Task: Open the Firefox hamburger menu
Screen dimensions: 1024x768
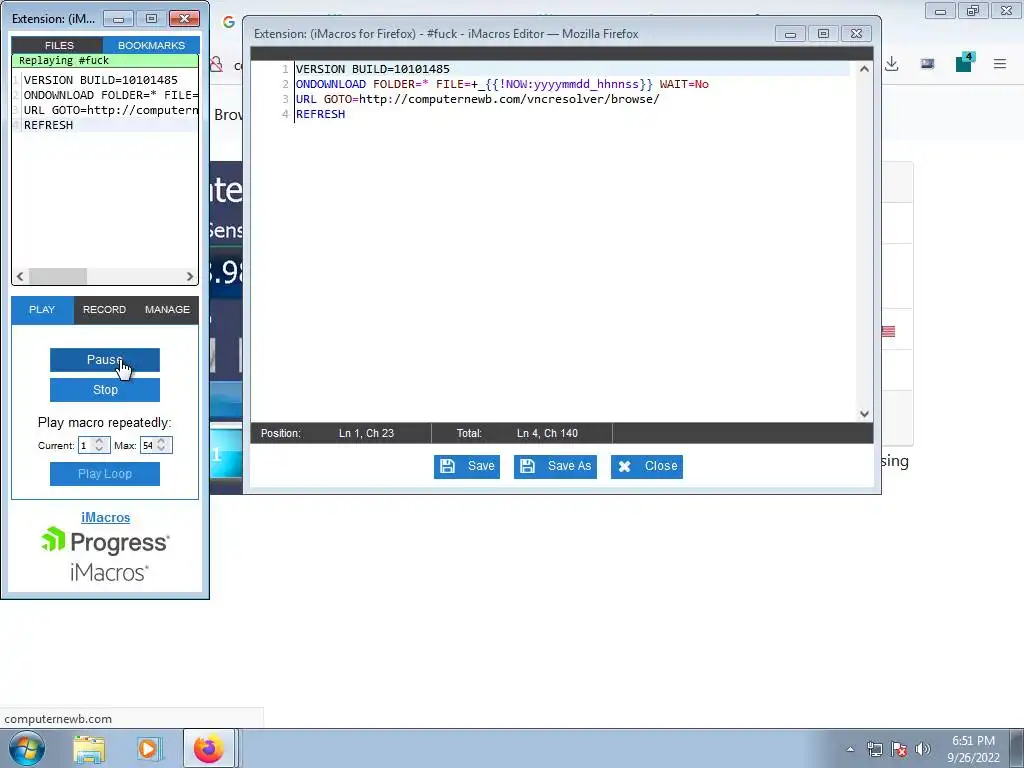Action: coord(1000,64)
